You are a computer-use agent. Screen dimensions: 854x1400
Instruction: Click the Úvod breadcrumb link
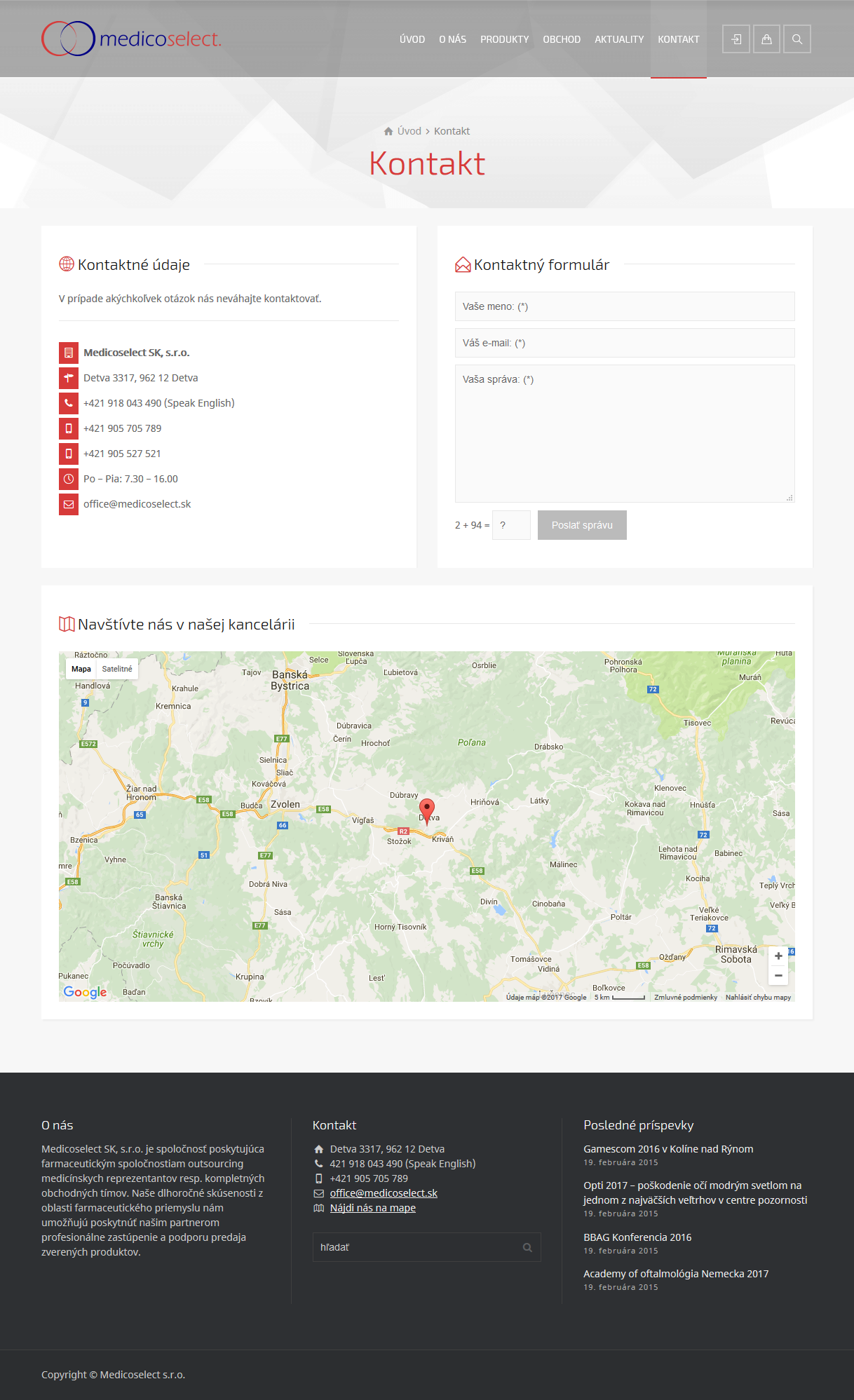tap(409, 131)
